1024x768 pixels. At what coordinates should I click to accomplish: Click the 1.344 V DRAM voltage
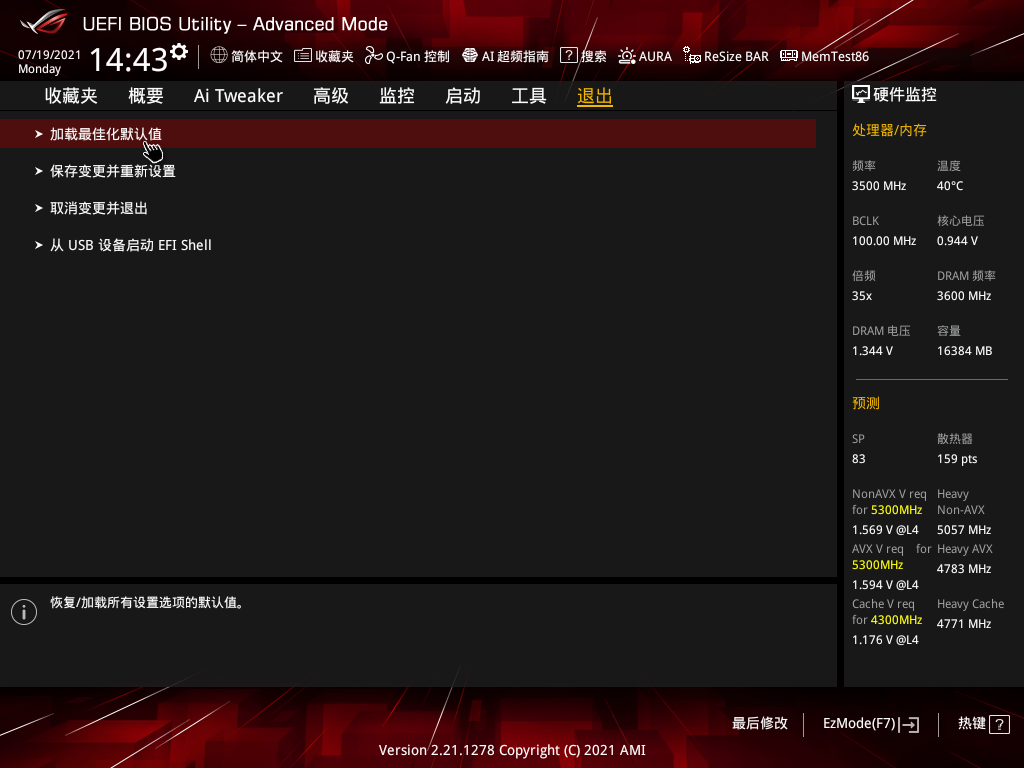coord(872,351)
